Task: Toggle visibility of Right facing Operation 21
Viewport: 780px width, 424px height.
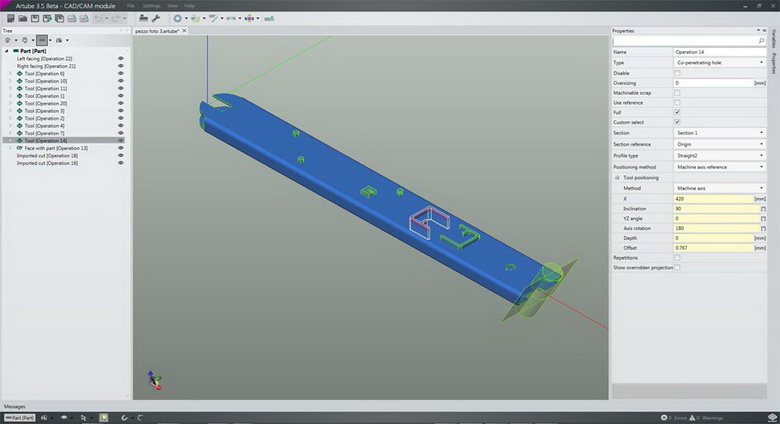Action: click(121, 66)
